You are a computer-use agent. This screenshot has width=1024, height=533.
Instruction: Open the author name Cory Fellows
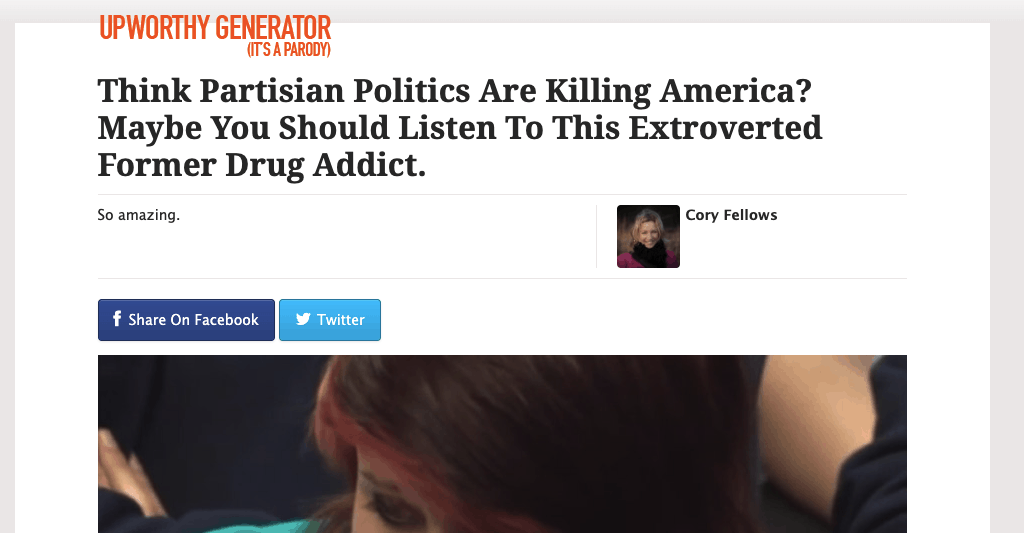click(x=731, y=215)
